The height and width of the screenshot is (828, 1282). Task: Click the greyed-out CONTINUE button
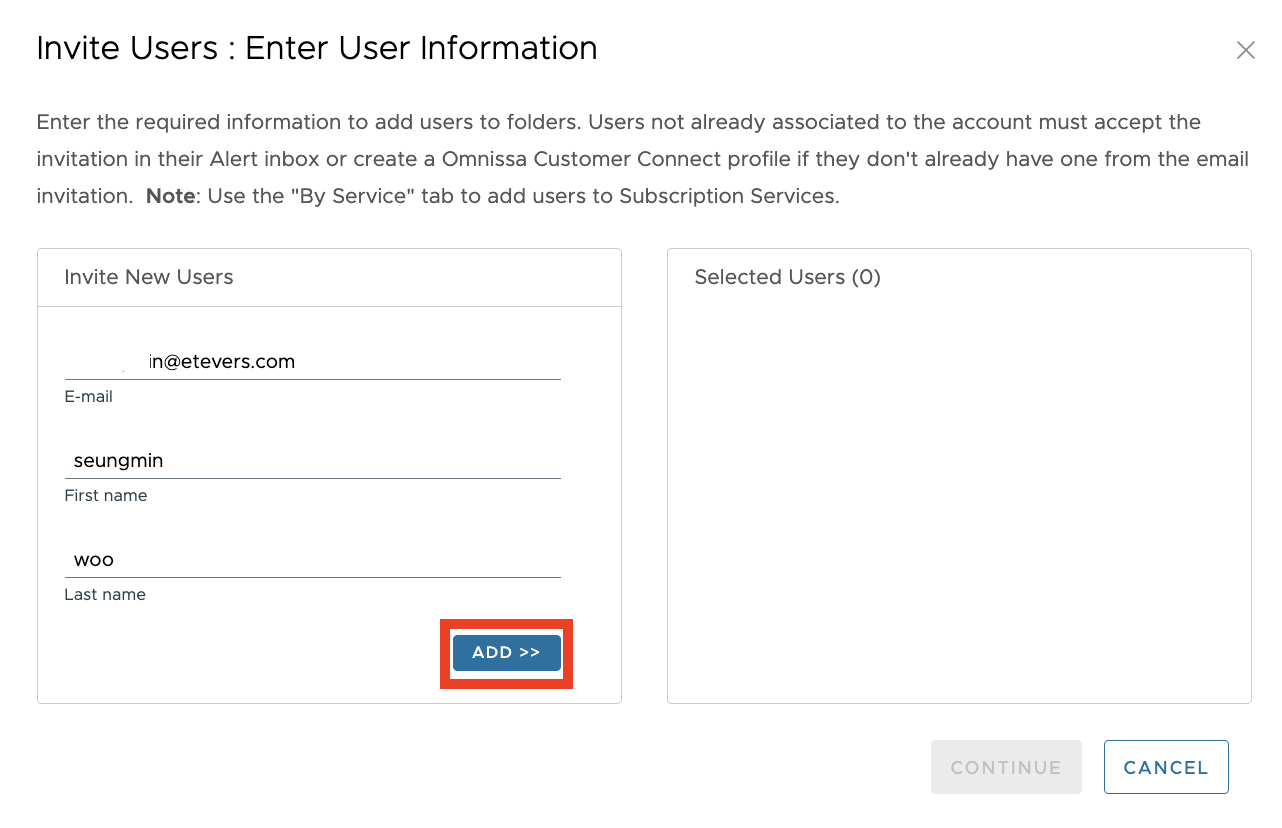point(1005,767)
